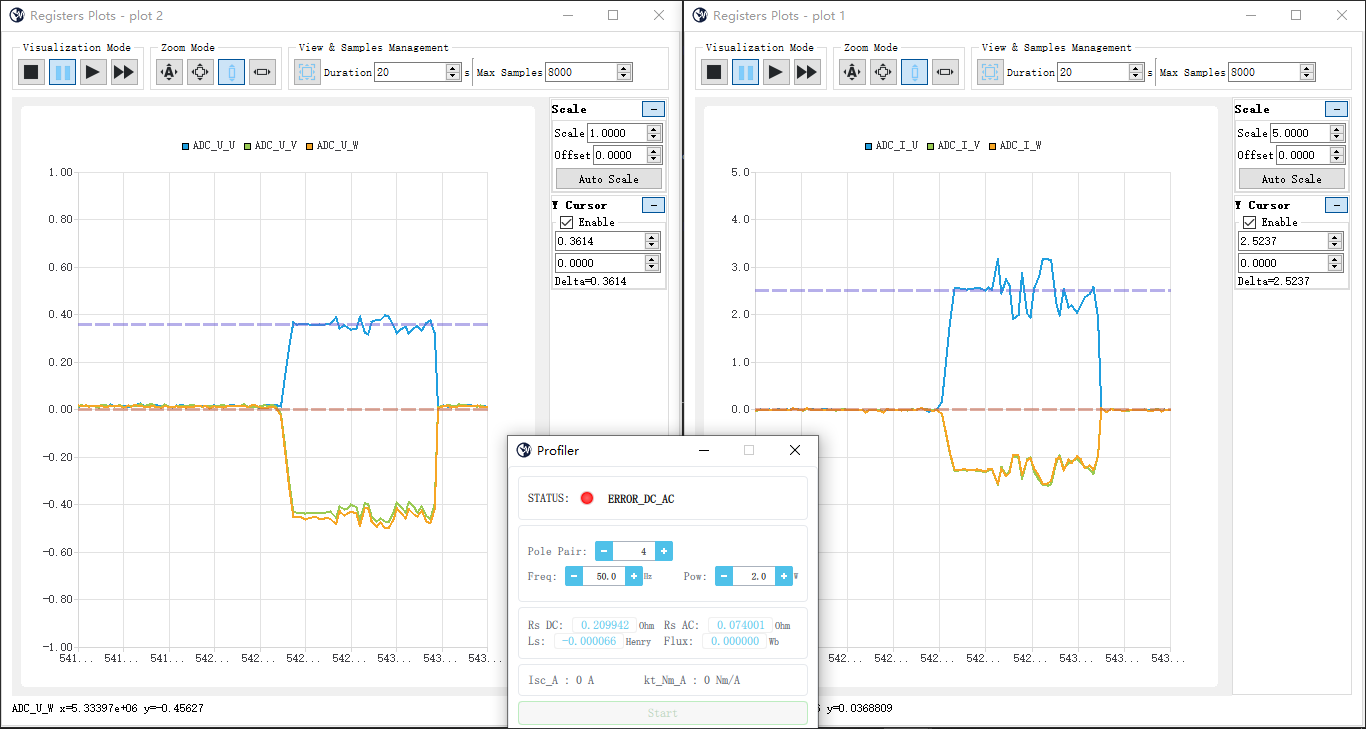
Task: Stop visualization on plot 1
Action: 714,71
